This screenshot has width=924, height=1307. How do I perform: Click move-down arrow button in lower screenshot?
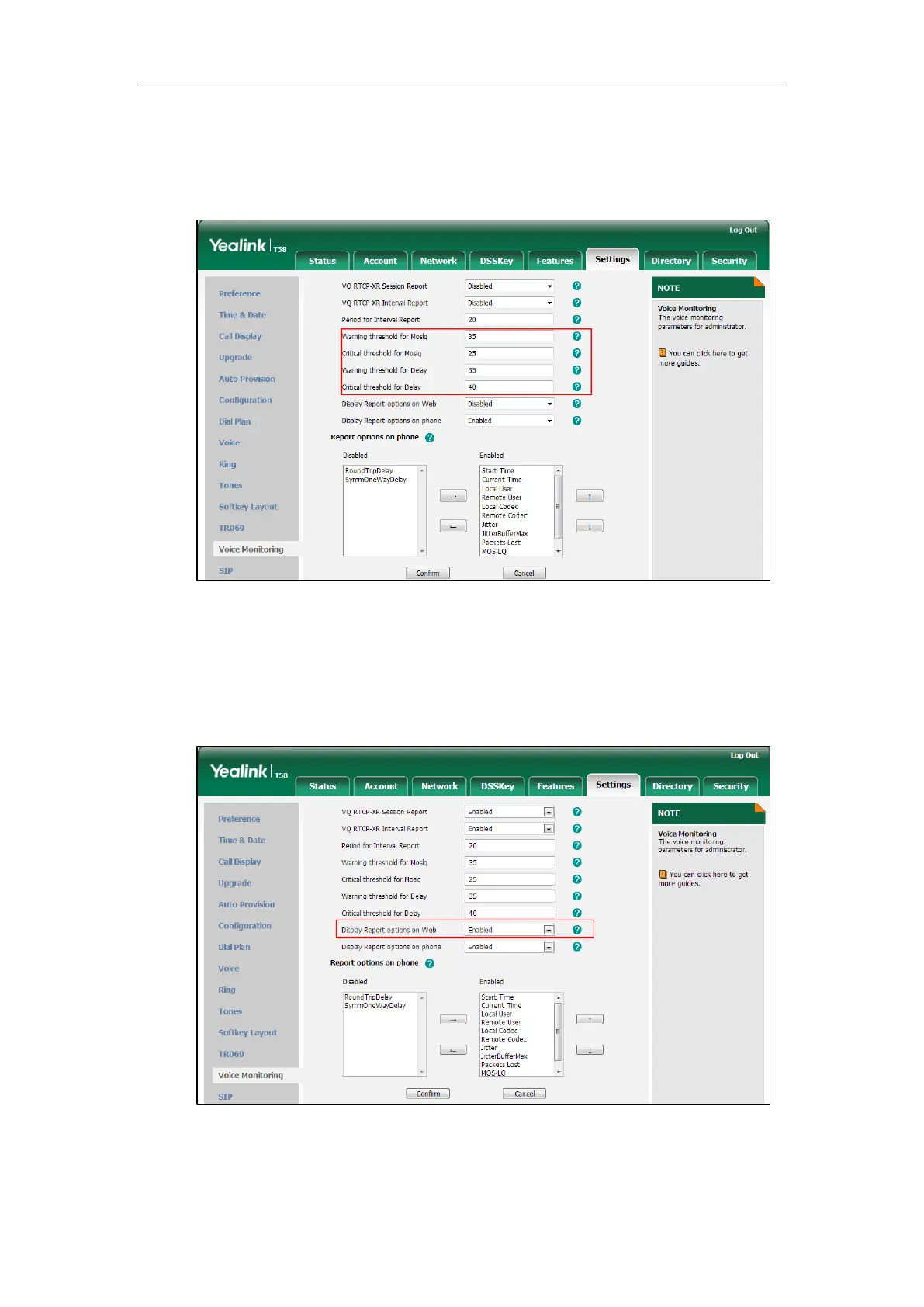tap(590, 1050)
